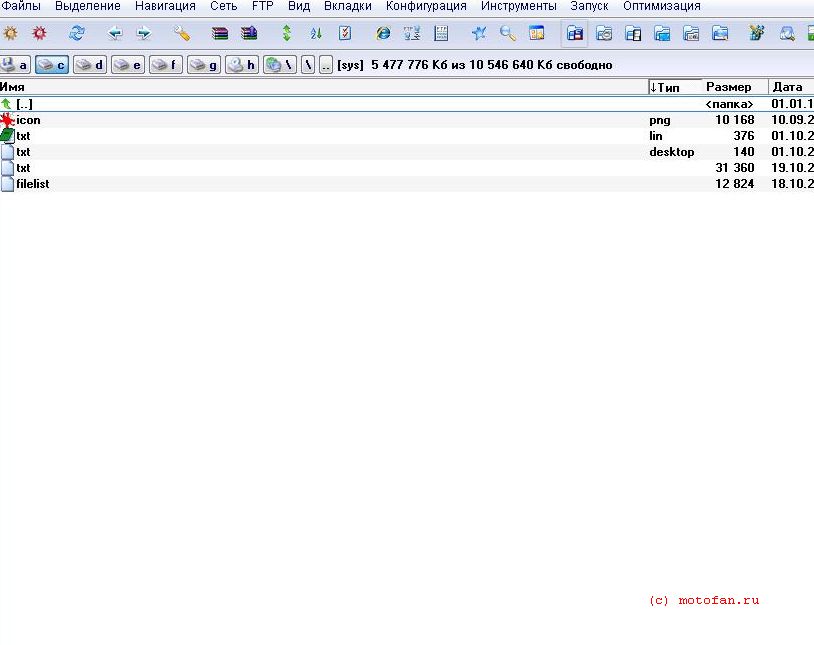The height and width of the screenshot is (645, 814).
Task: Switch to drive g
Action: [x=204, y=65]
